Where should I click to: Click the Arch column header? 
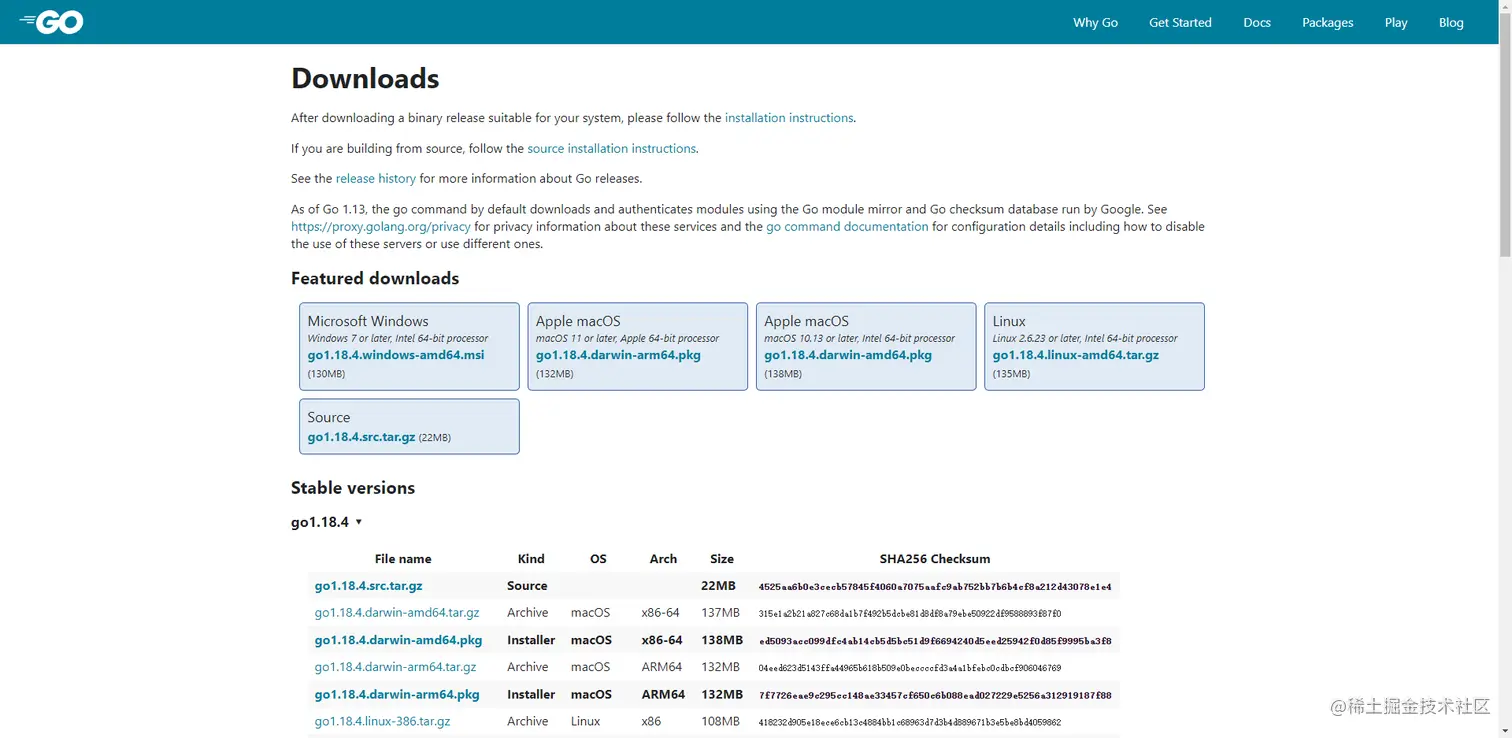(x=663, y=559)
